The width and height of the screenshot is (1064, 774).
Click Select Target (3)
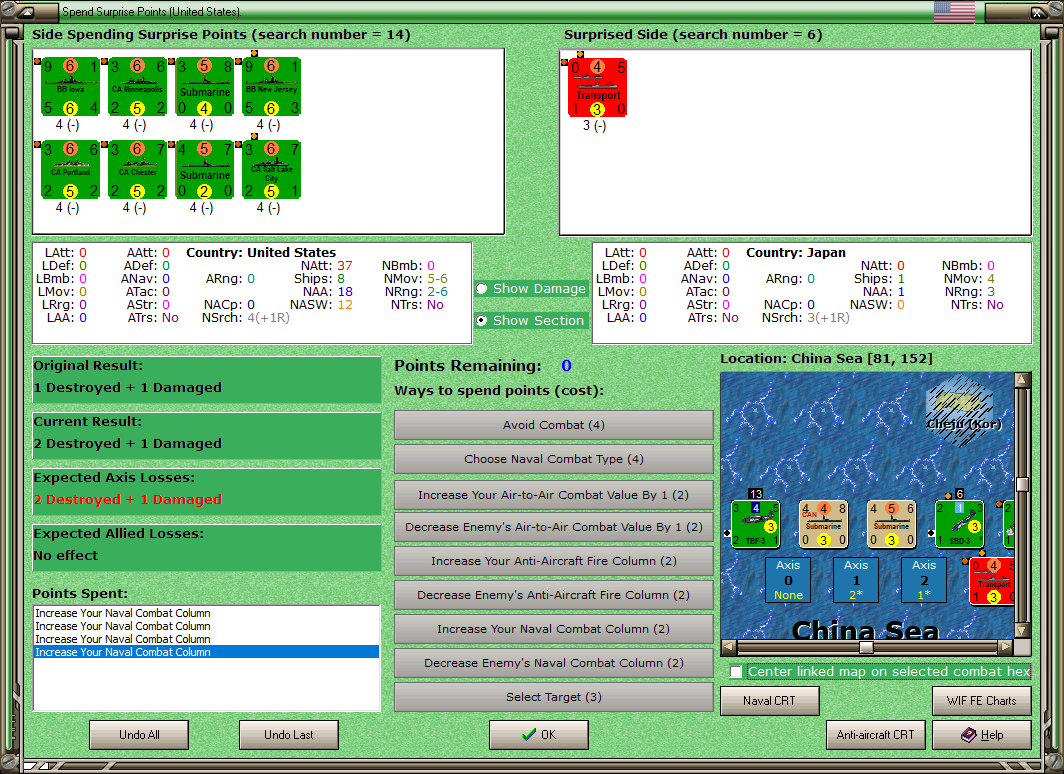[x=553, y=697]
